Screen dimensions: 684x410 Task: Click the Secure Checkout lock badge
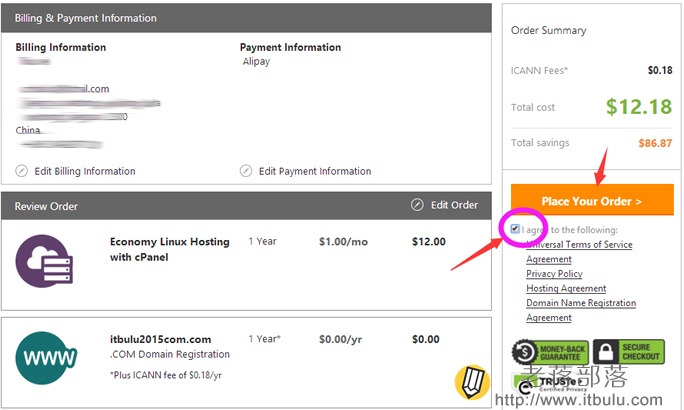pyautogui.click(x=629, y=352)
